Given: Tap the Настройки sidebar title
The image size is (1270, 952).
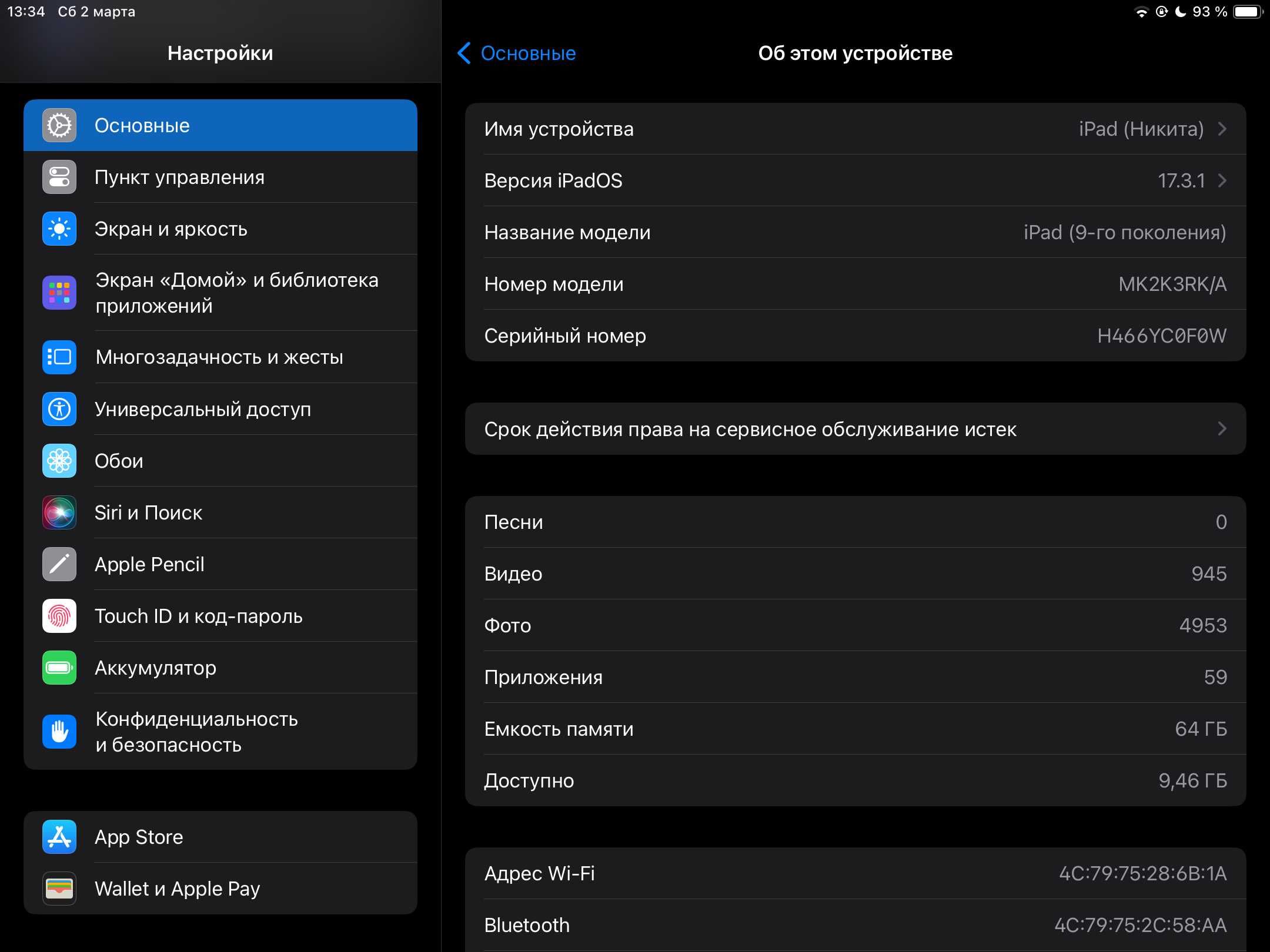Looking at the screenshot, I should [220, 53].
